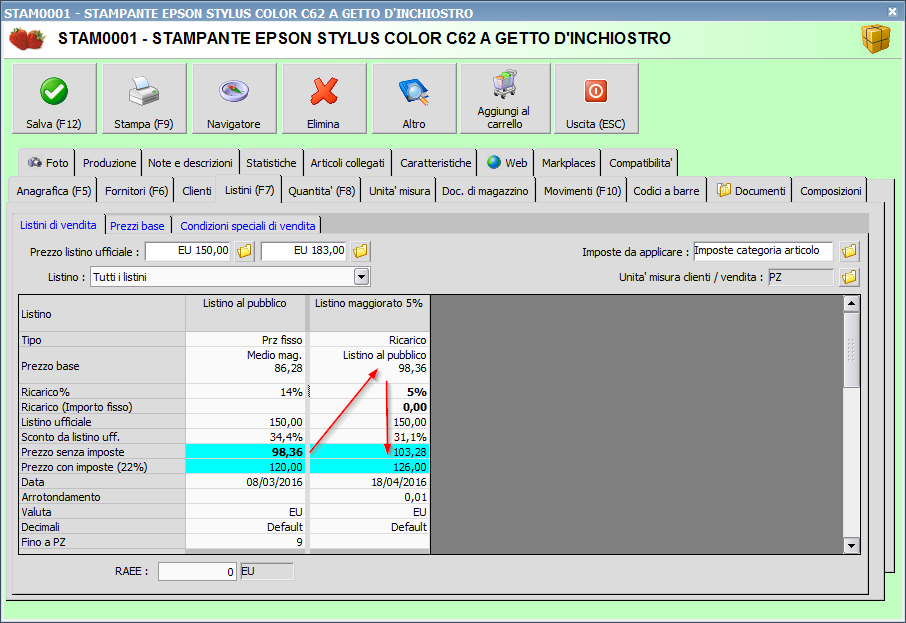Switch to the Foto tab
Viewport: 906px width, 623px height.
click(48, 163)
